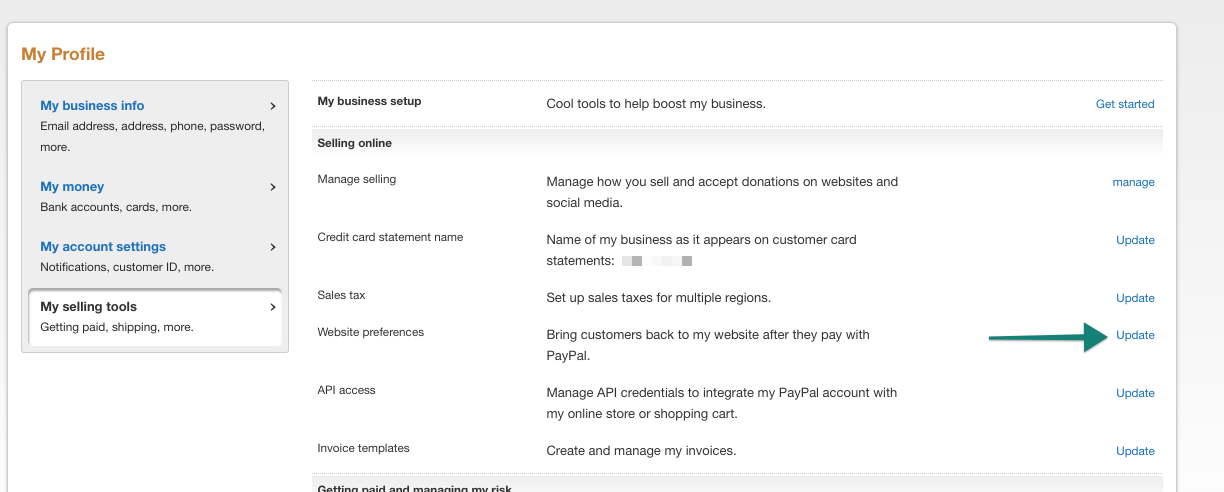Click 'Notifications, customer ID, more.' description
Image resolution: width=1224 pixels, height=492 pixels.
coord(127,267)
